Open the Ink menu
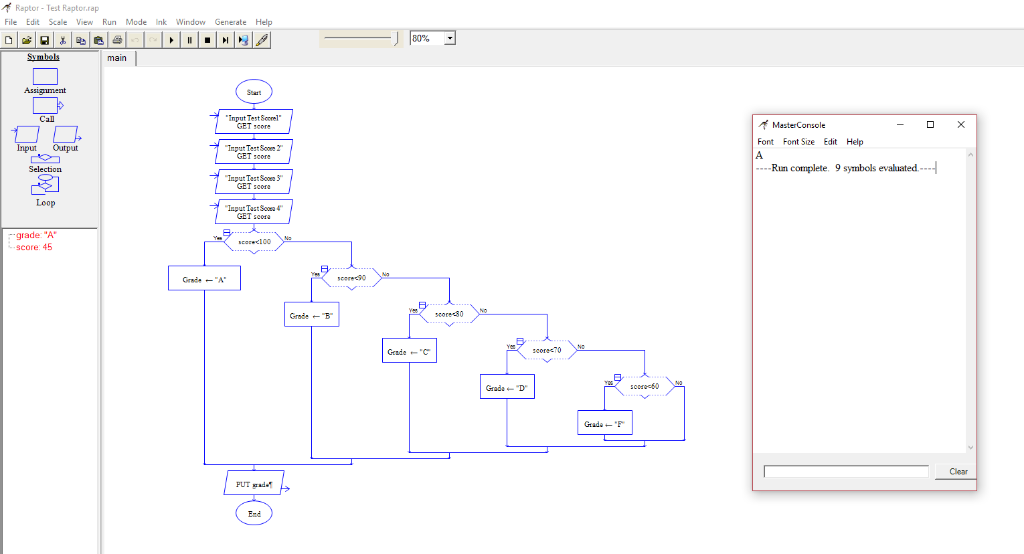The image size is (1024, 554). click(161, 22)
